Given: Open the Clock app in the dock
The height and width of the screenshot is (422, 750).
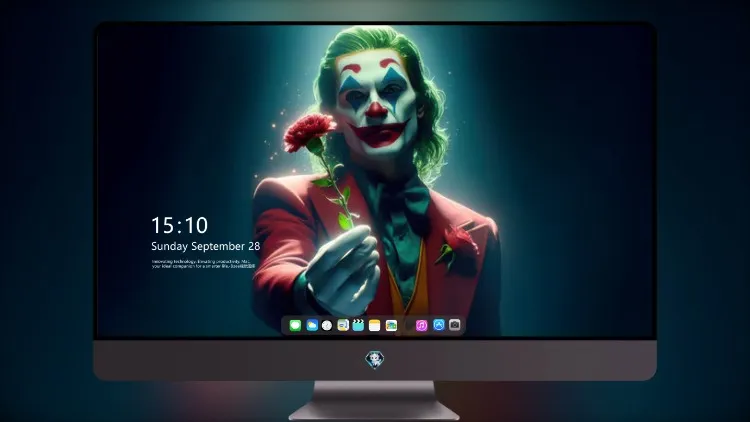Looking at the screenshot, I should 327,326.
